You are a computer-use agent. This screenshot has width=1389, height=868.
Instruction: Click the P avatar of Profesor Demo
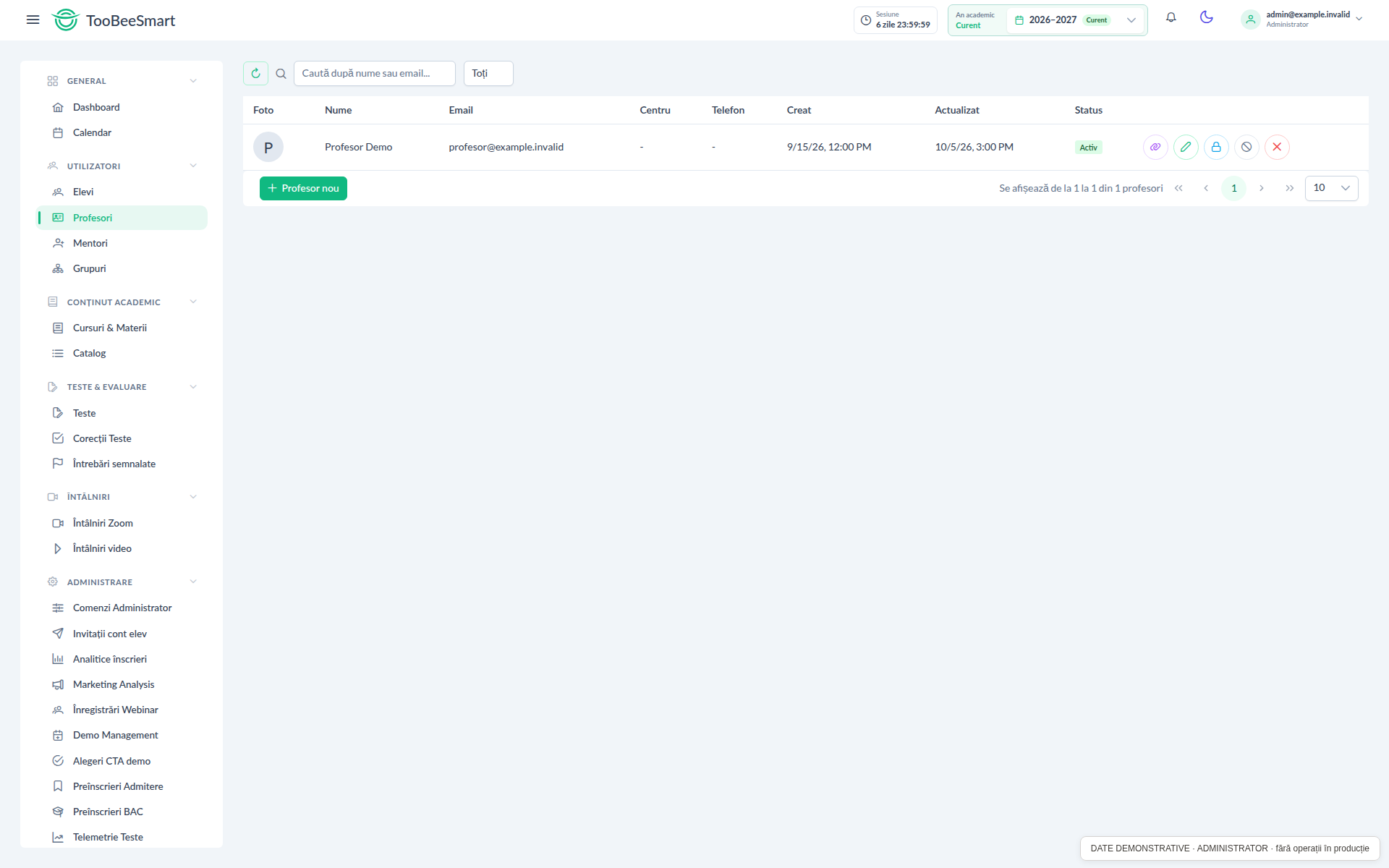click(268, 147)
